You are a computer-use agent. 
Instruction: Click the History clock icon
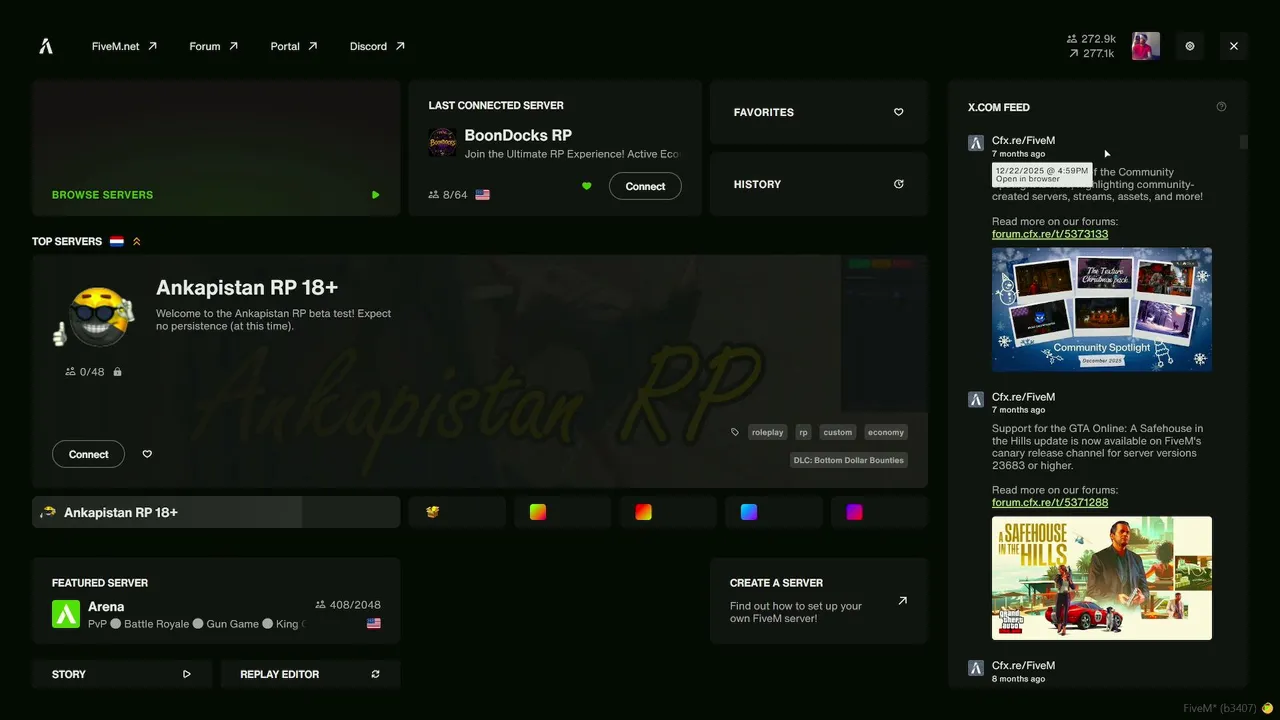click(x=898, y=184)
